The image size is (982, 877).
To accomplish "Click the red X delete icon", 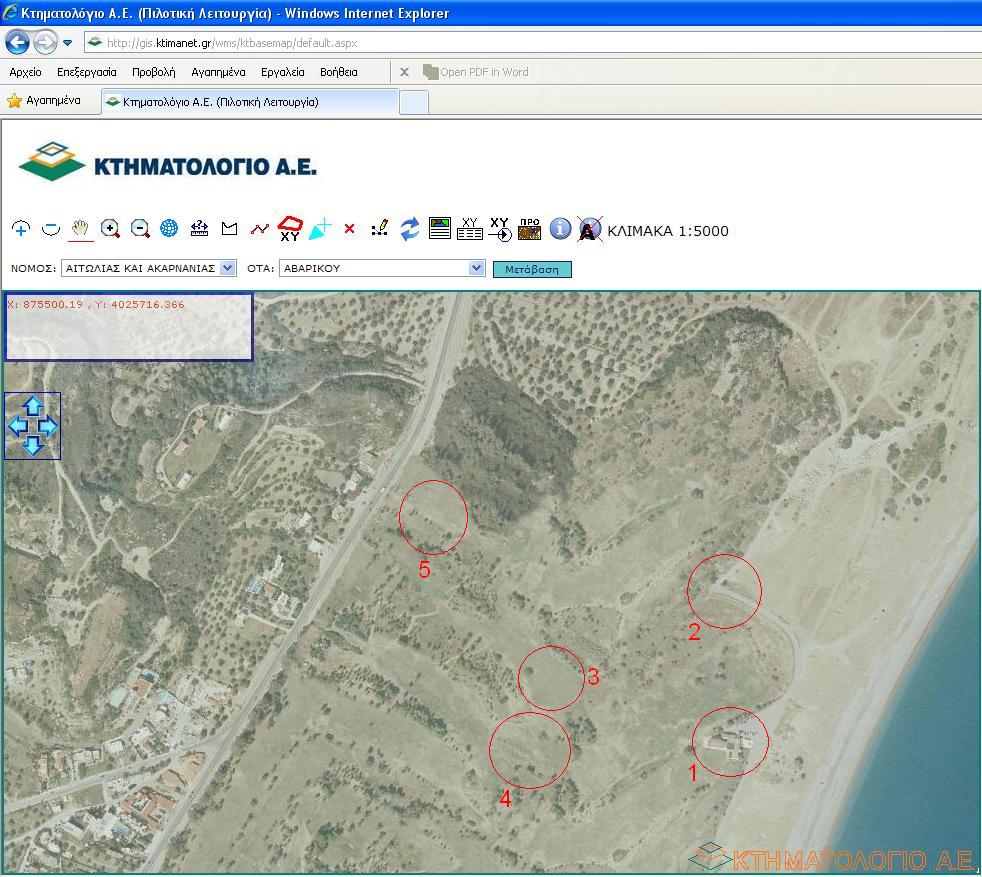I will [x=349, y=229].
